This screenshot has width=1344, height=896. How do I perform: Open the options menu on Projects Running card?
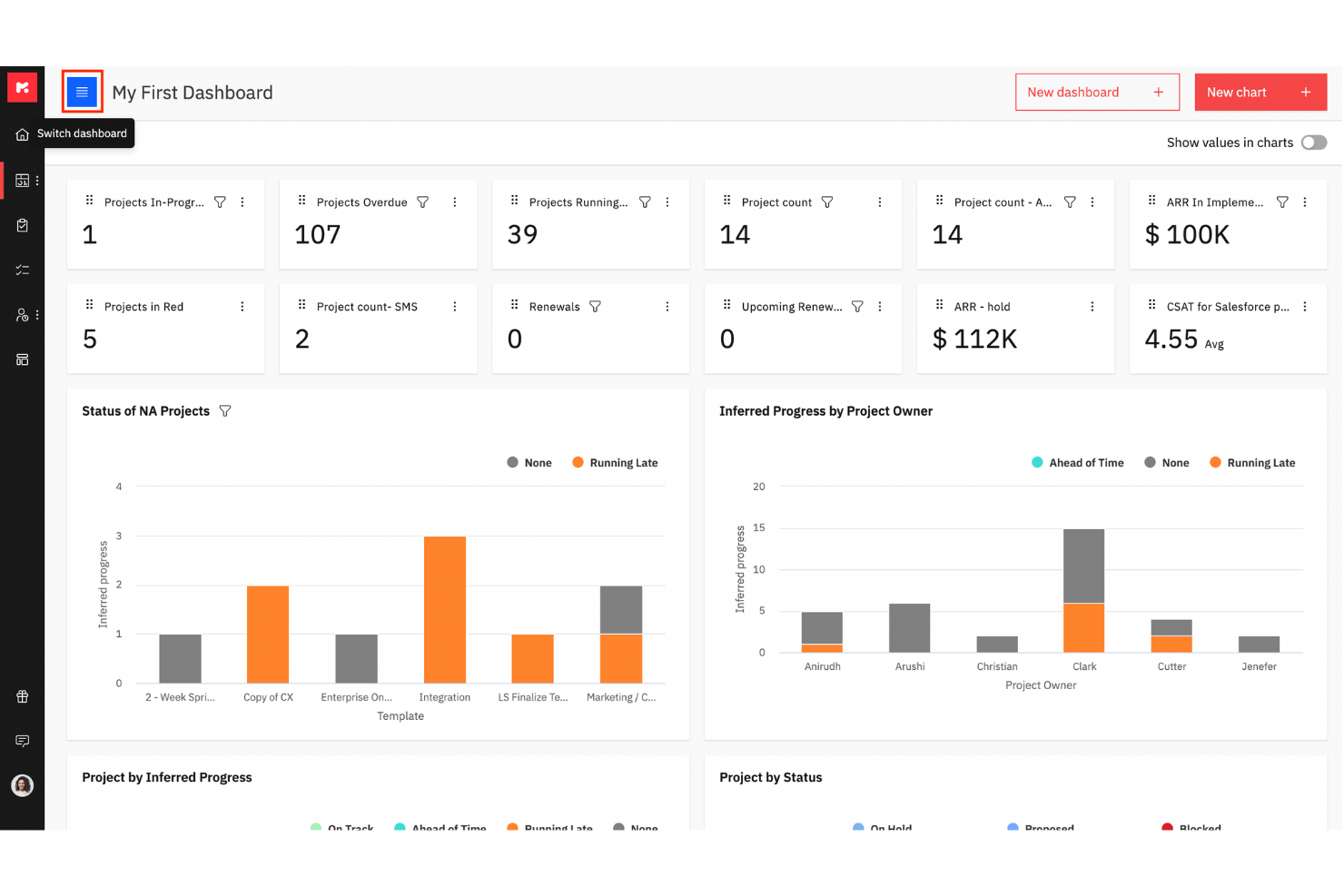tap(667, 202)
